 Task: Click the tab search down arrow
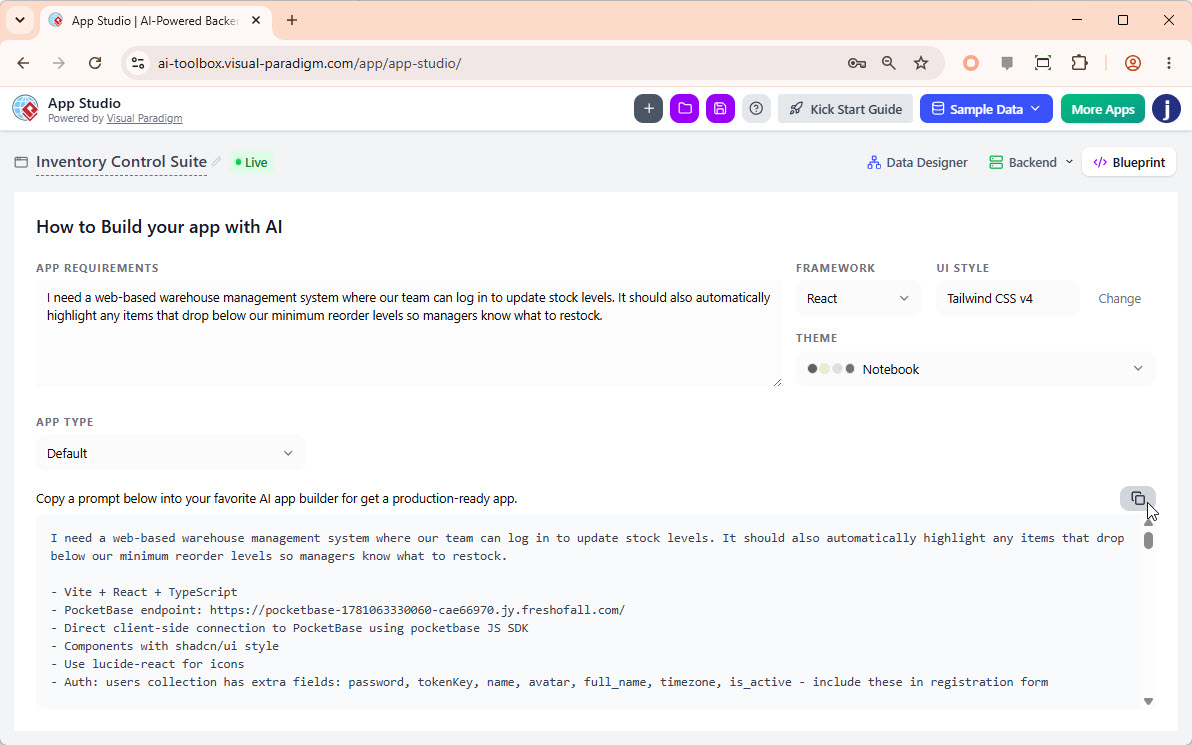coord(20,21)
